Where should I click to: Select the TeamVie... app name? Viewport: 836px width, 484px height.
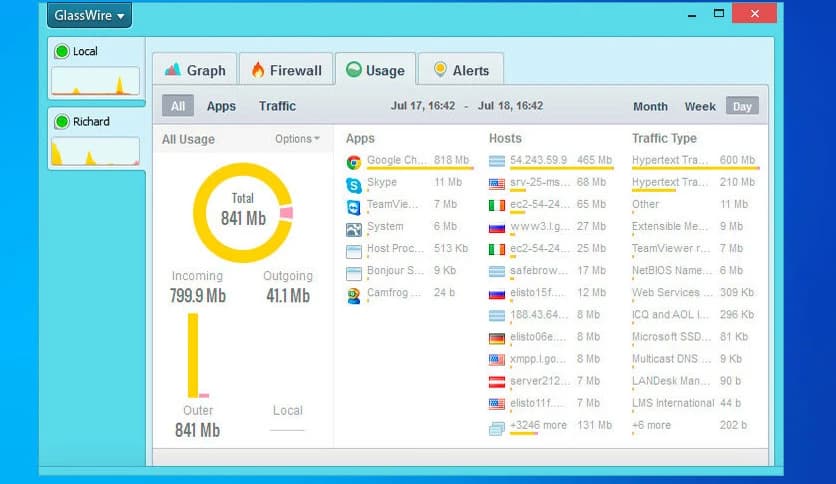[392, 204]
